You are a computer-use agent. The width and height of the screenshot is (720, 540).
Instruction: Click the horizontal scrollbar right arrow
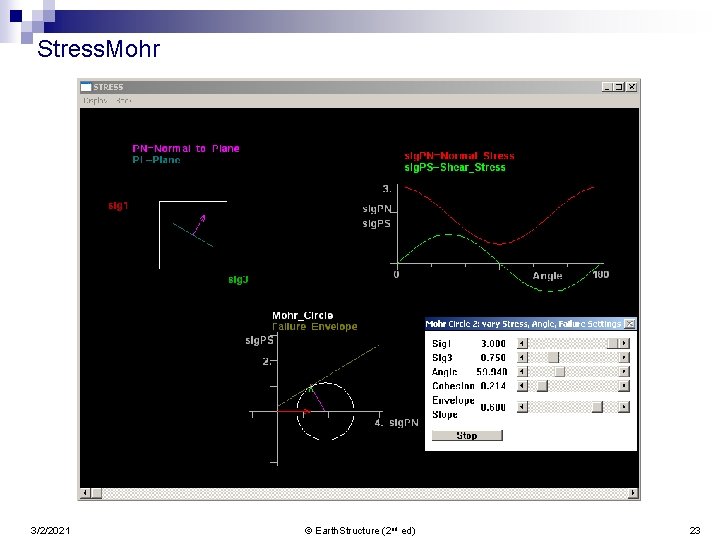click(x=633, y=493)
